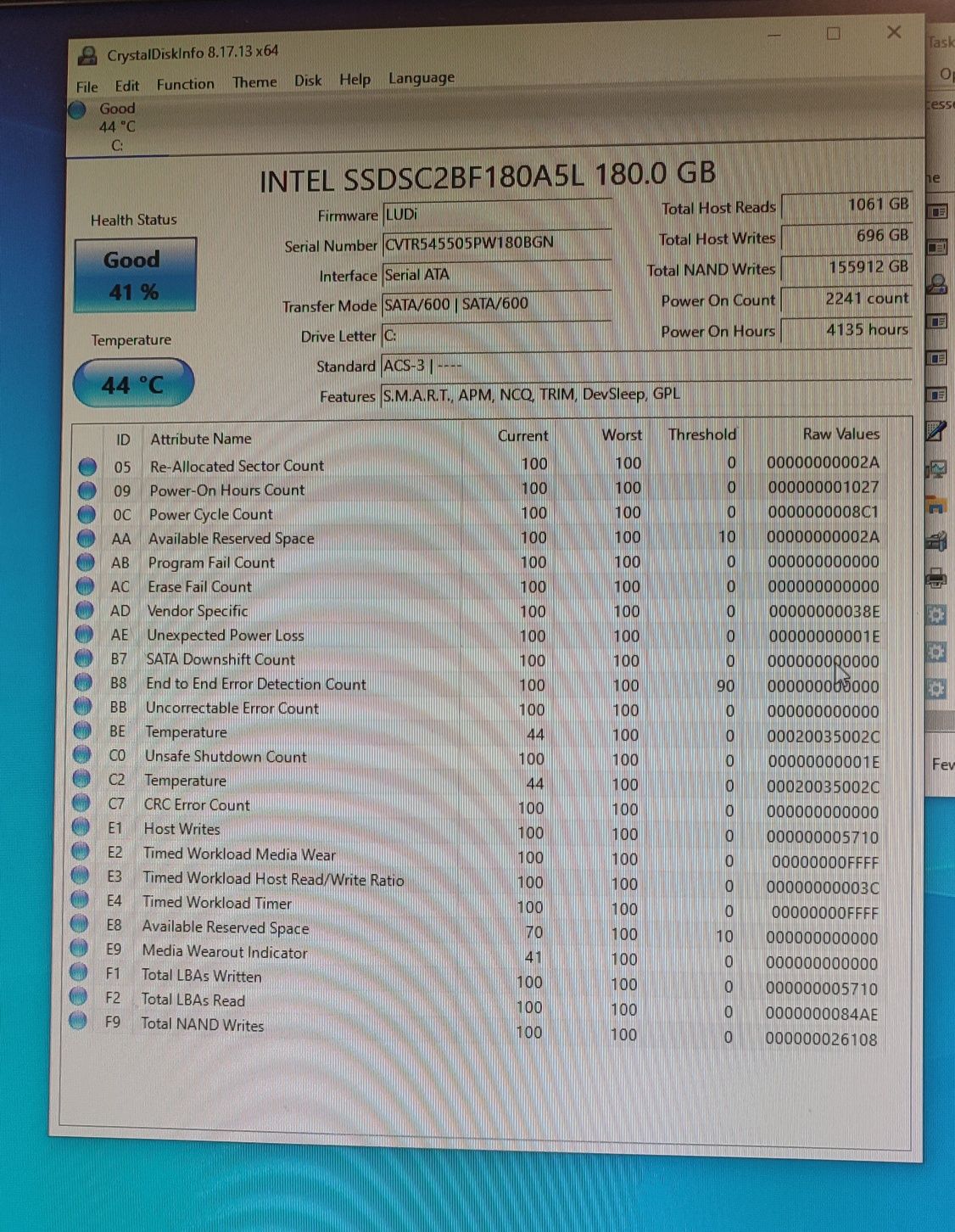
Task: Click status circle for Host Writes
Action: [81, 826]
